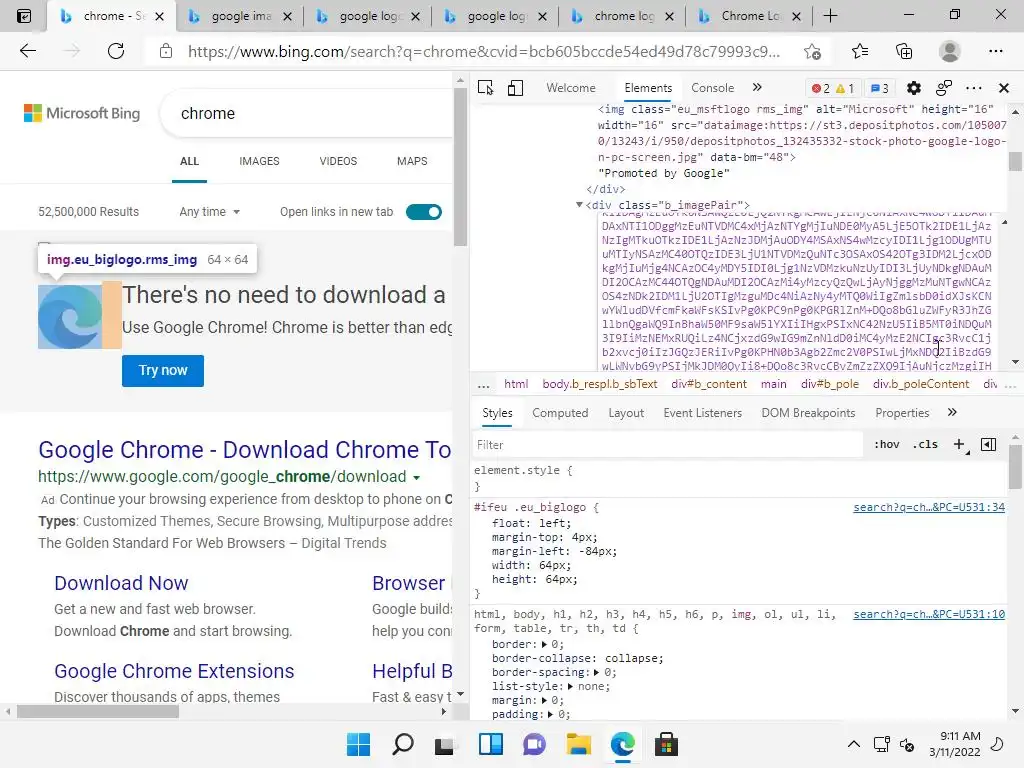This screenshot has height=768, width=1024.
Task: Open the Google Chrome Extensions sublink
Action: pos(174,671)
